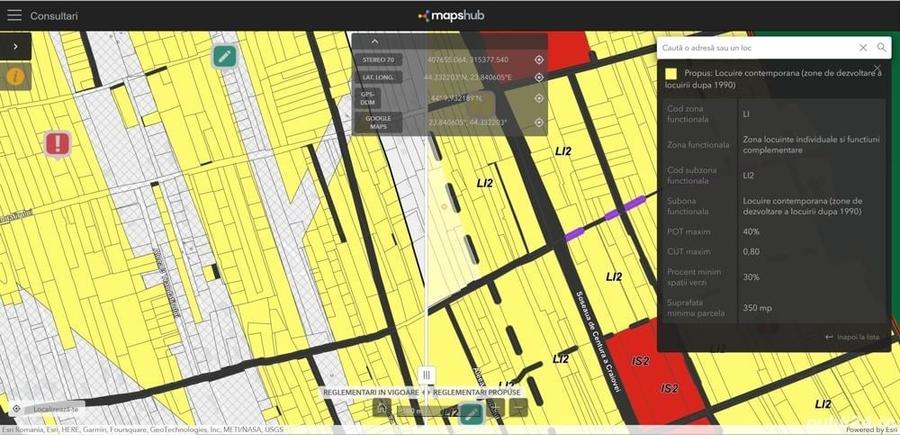Click the locate target icon for LAT. LONG.
The image size is (900, 435).
538,77
